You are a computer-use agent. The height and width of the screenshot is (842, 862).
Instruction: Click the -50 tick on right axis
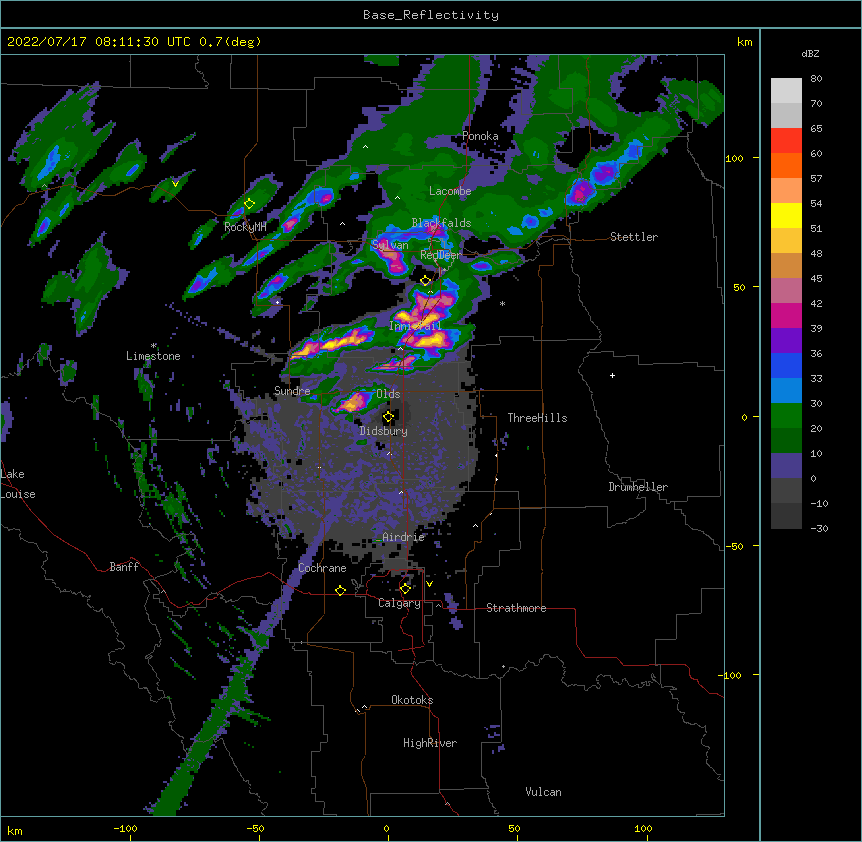[x=734, y=546]
